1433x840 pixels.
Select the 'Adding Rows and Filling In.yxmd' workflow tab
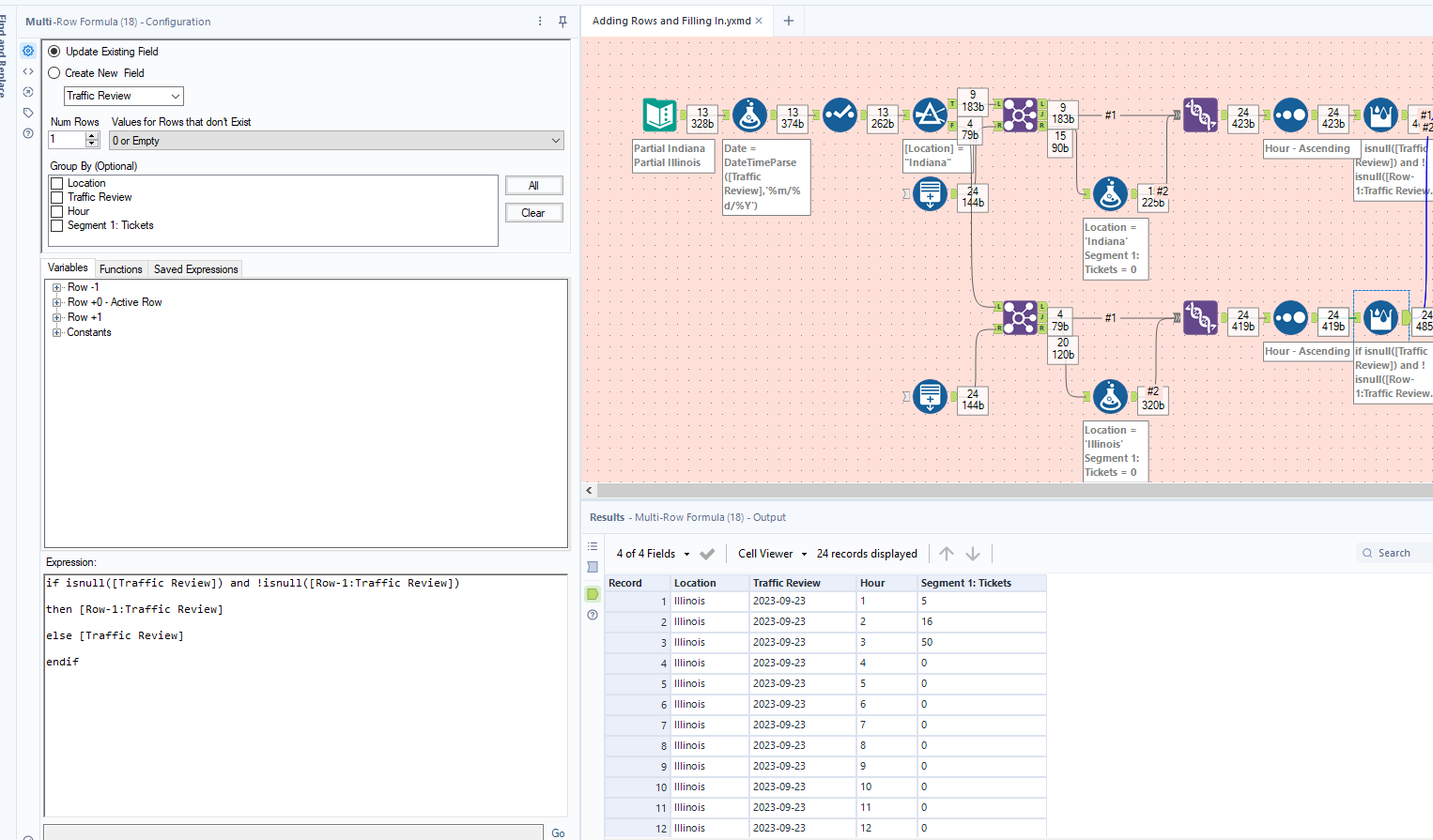click(x=671, y=20)
